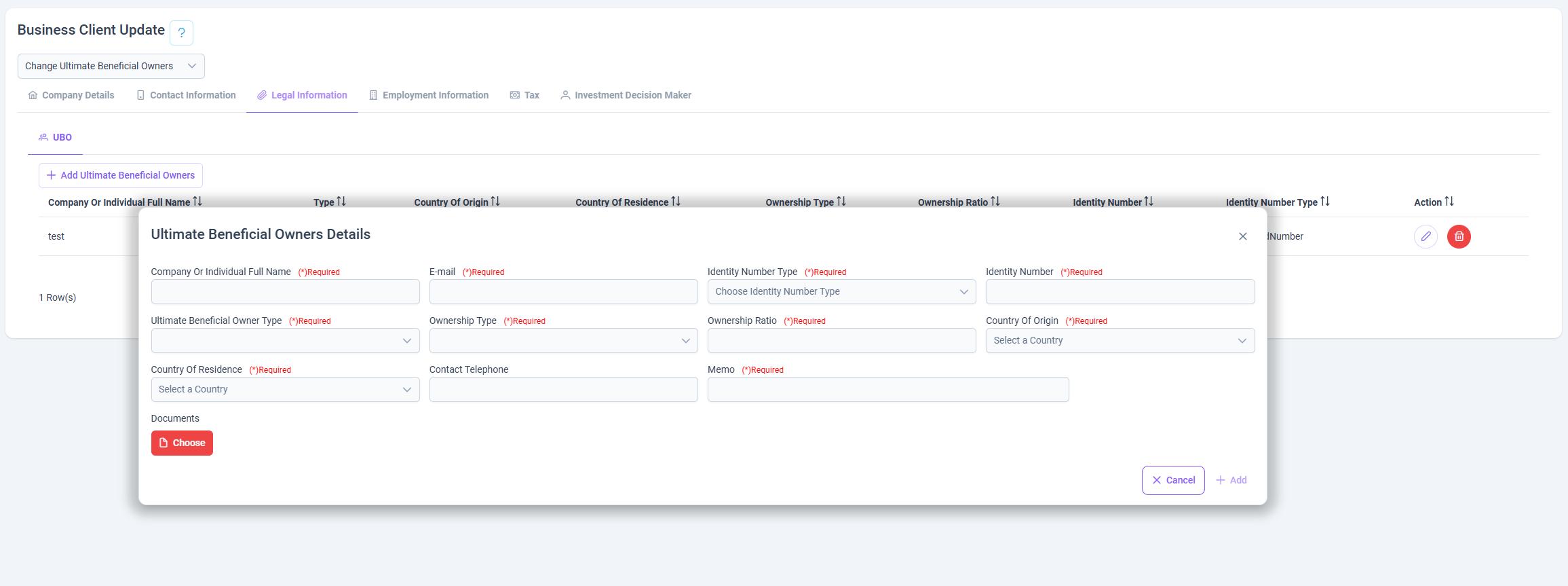This screenshot has width=1568, height=586.
Task: Click the 'test' cell in the table
Action: click(x=56, y=236)
